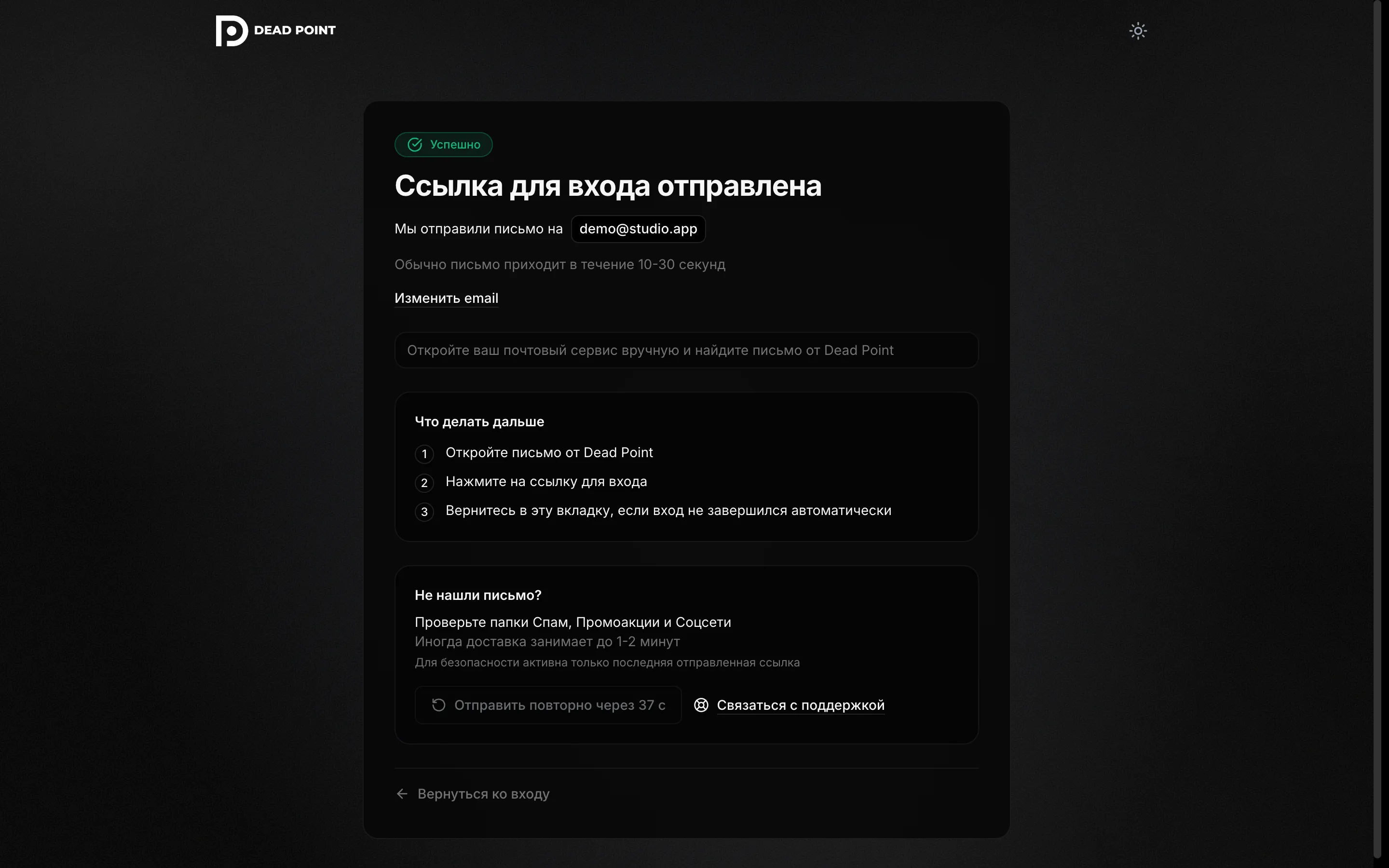Viewport: 1389px width, 868px height.
Task: Click the text Нажмите на ссылку для входа
Action: click(546, 482)
